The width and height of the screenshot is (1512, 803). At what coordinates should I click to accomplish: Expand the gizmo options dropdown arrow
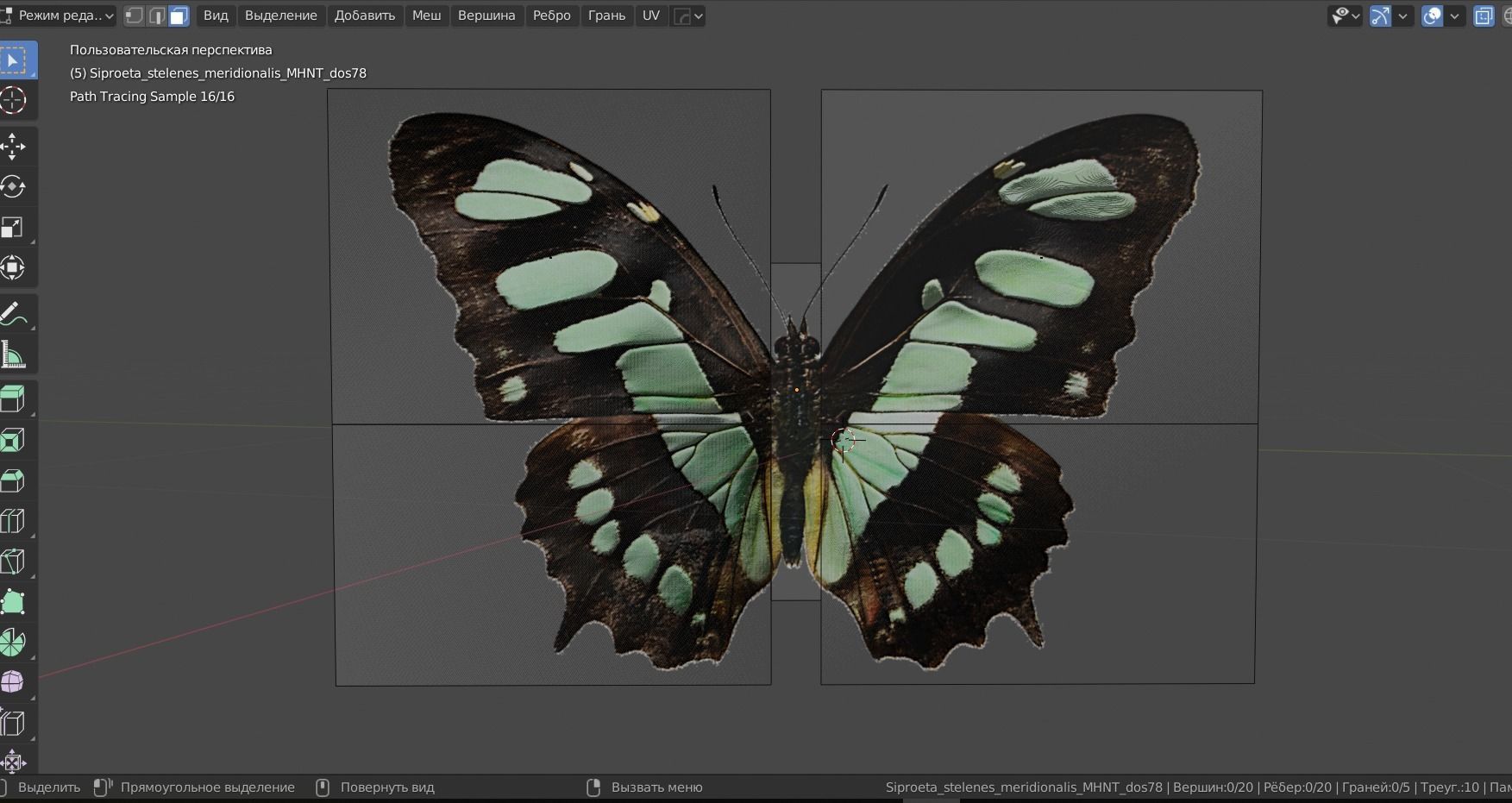pyautogui.click(x=1403, y=16)
